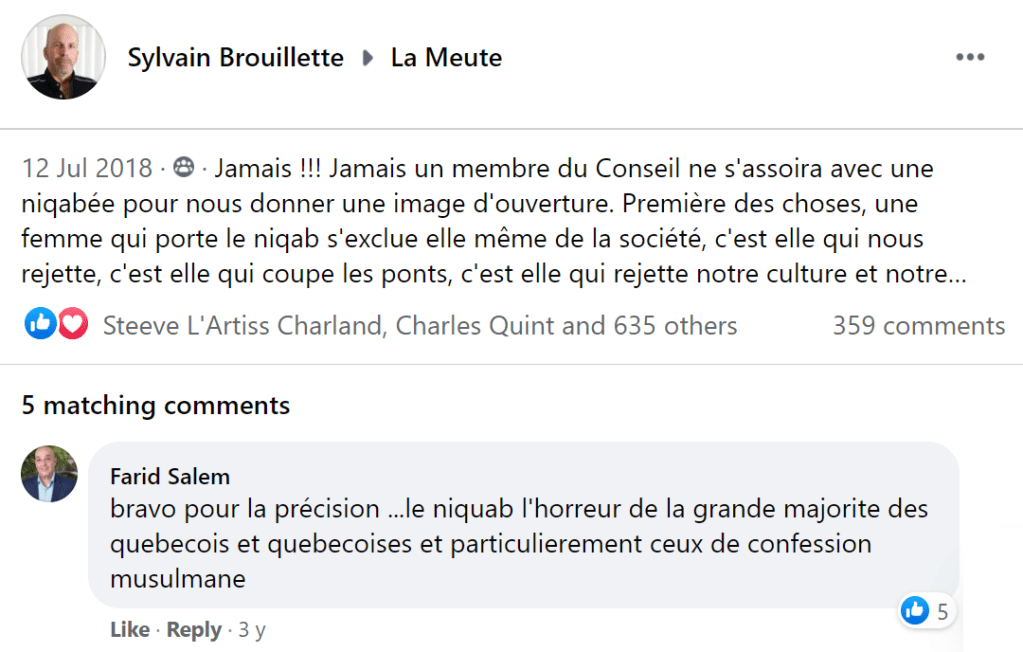The image size is (1023, 652).
Task: Click Farid Salem's name on the comment
Action: pyautogui.click(x=170, y=475)
